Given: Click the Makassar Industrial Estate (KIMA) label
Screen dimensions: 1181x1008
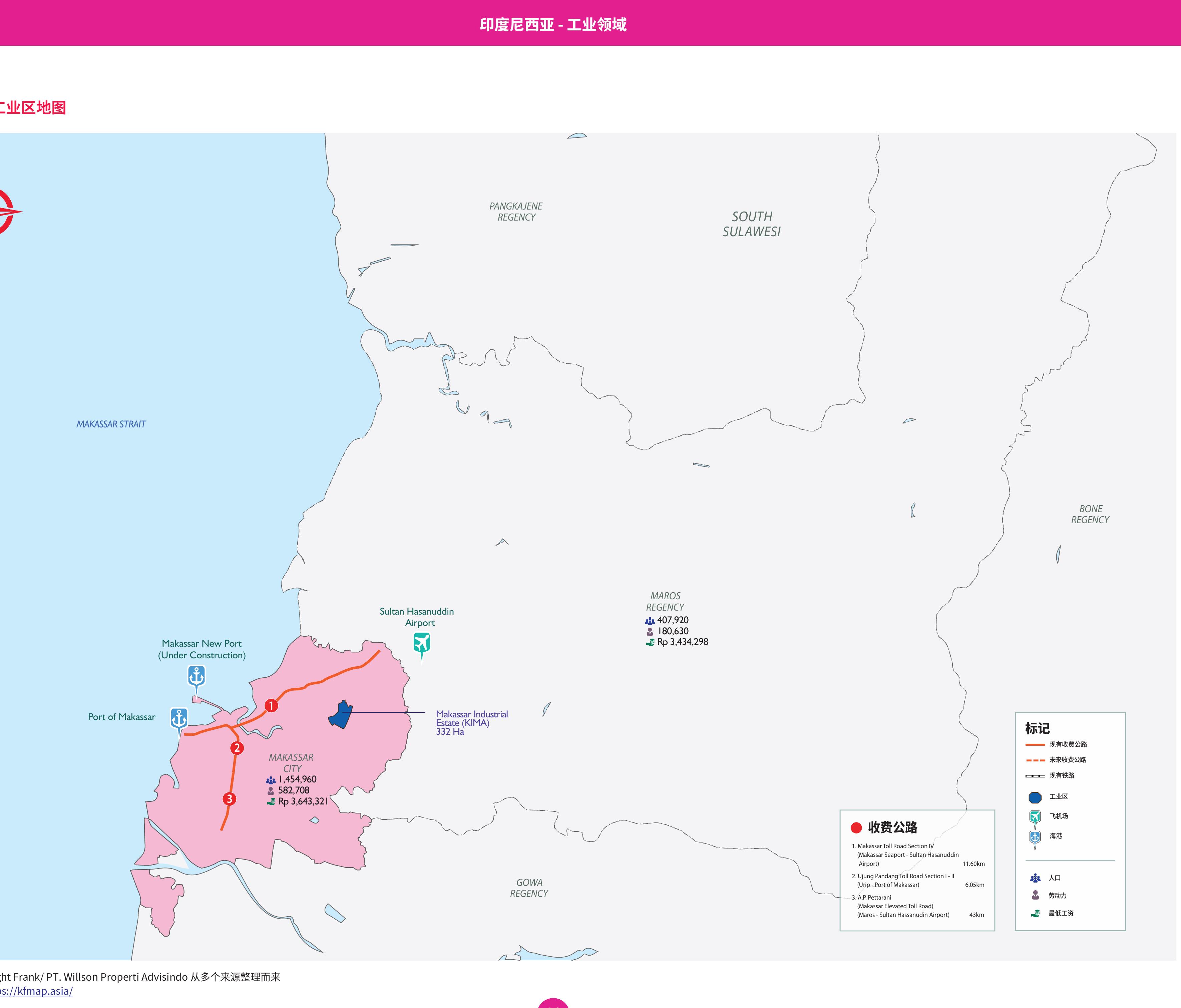Looking at the screenshot, I should coord(471,722).
